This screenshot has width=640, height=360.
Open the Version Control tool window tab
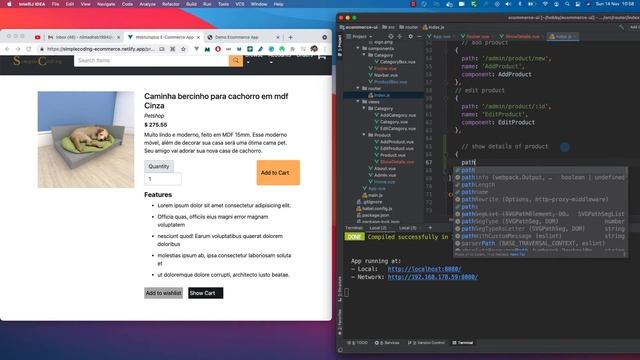427,343
